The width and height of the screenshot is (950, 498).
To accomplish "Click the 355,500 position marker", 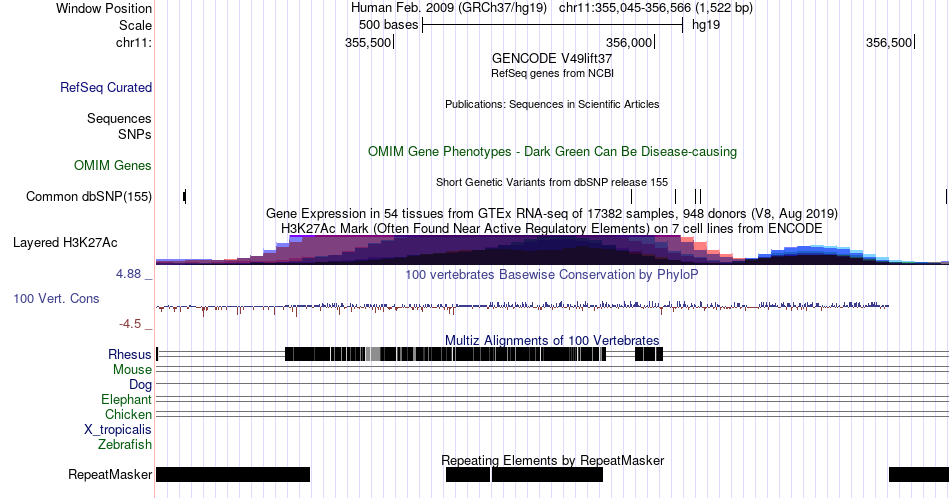I will click(x=368, y=42).
